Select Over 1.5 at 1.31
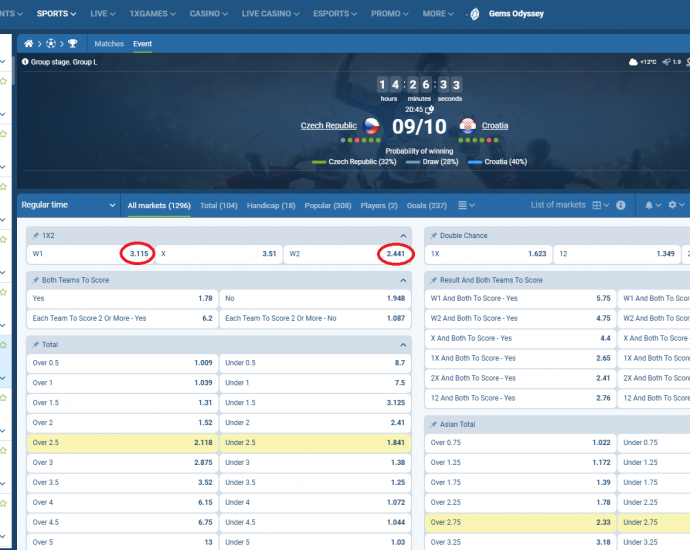Screen dimensions: 690x550 (122, 403)
